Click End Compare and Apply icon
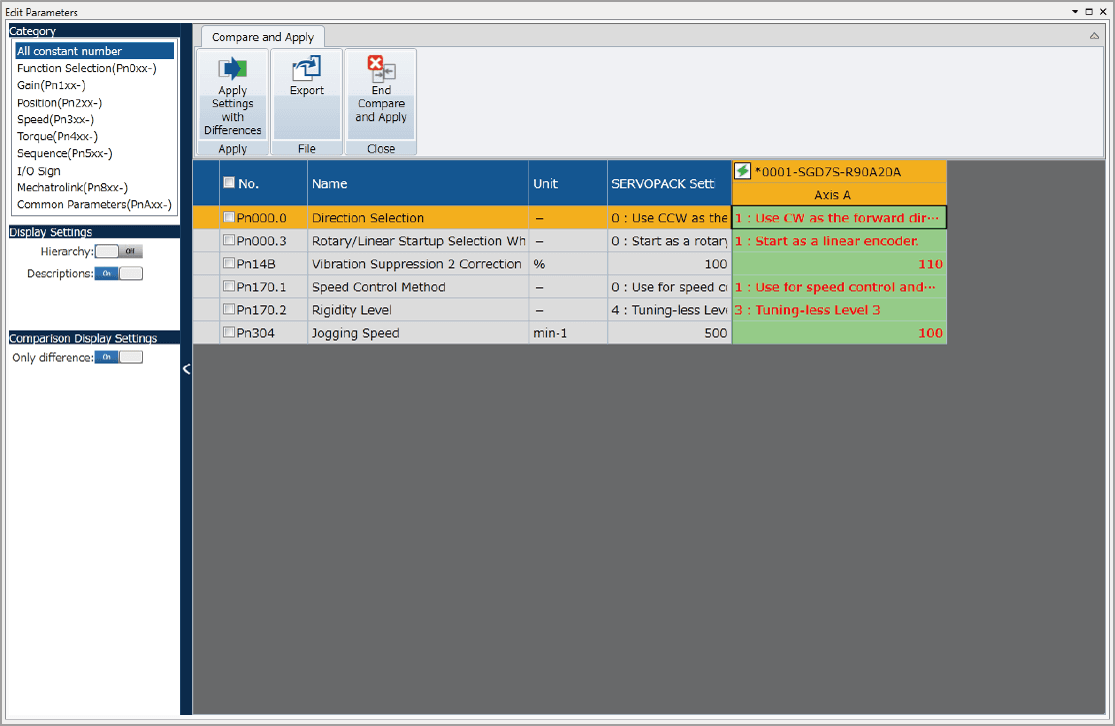1115x726 pixels. [381, 69]
